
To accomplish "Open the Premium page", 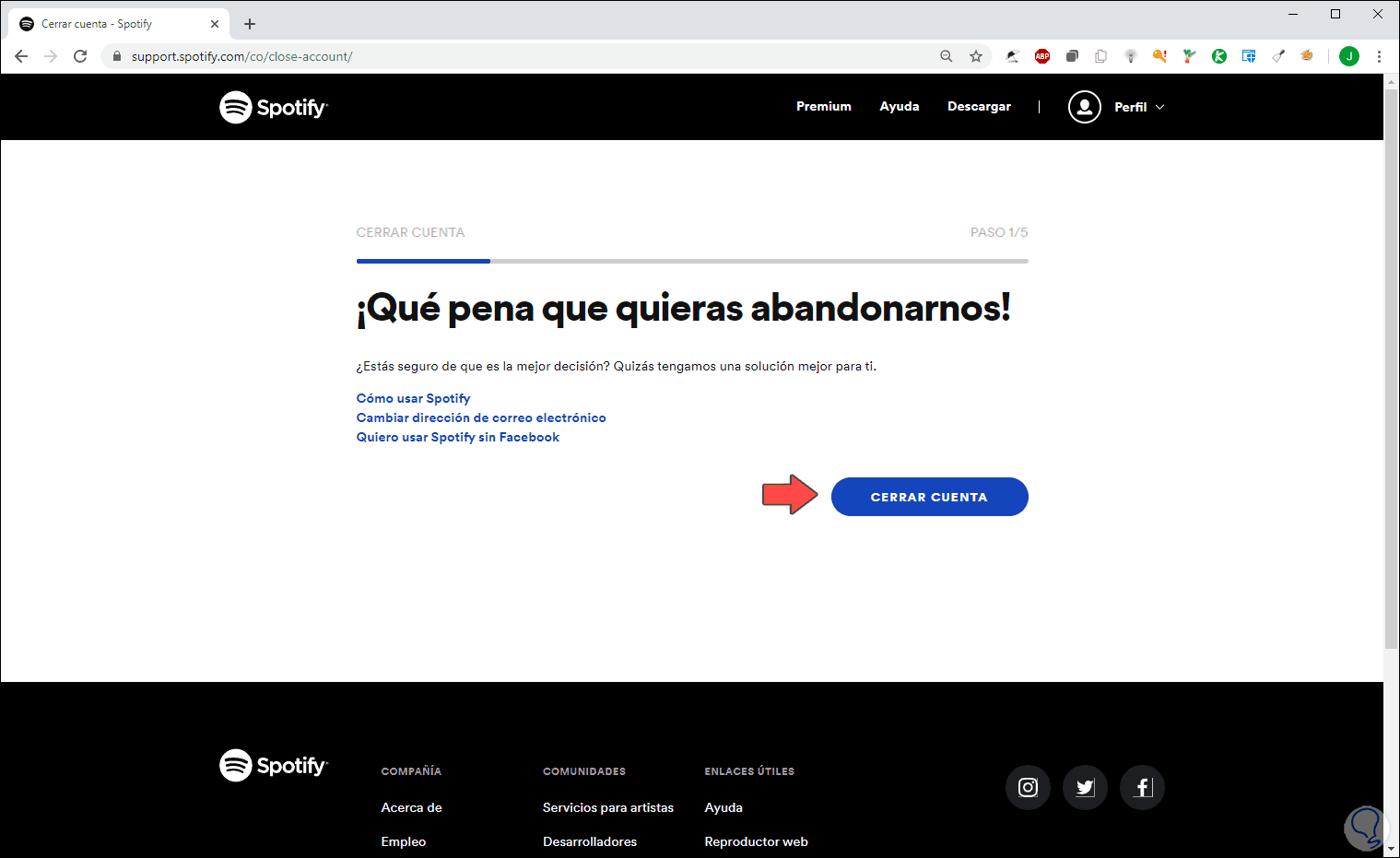I will pyautogui.click(x=824, y=107).
